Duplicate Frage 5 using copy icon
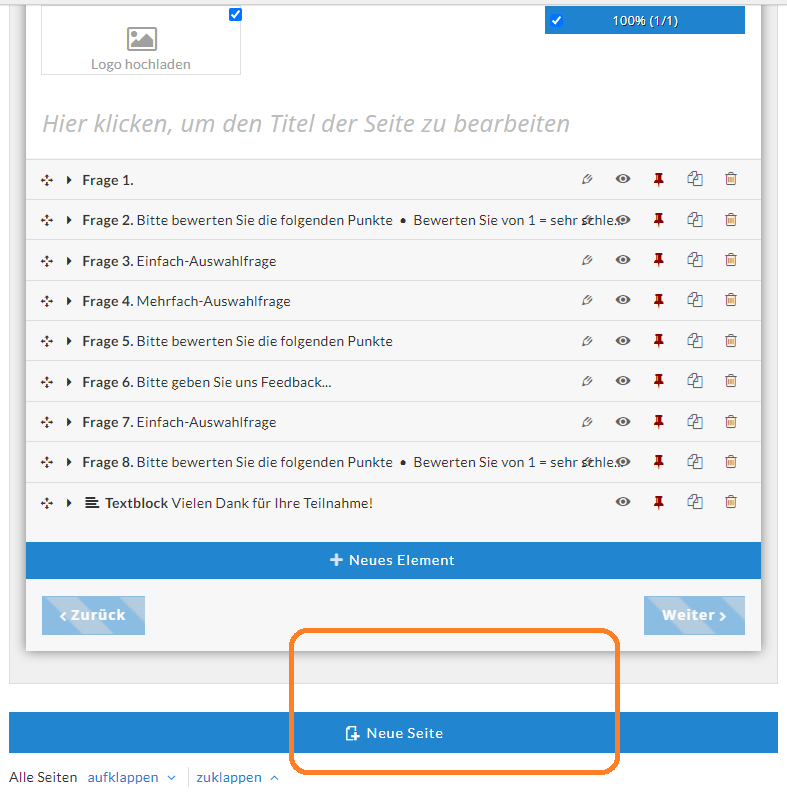The width and height of the screenshot is (787, 804). pos(695,340)
